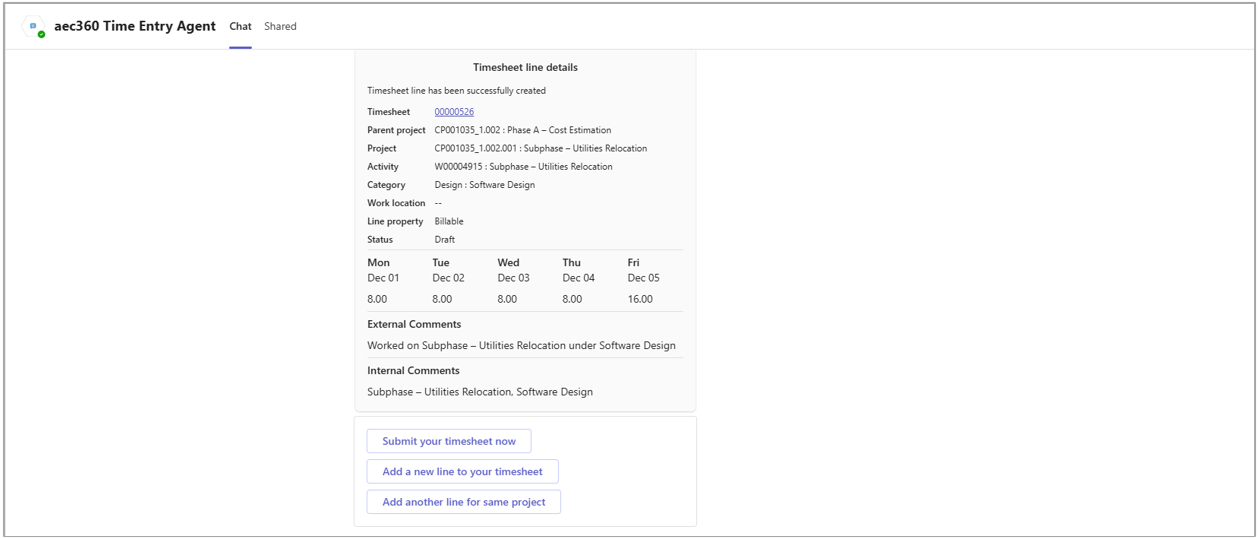Switch to the Chat tab
Viewport: 1258px width, 538px height.
[240, 26]
